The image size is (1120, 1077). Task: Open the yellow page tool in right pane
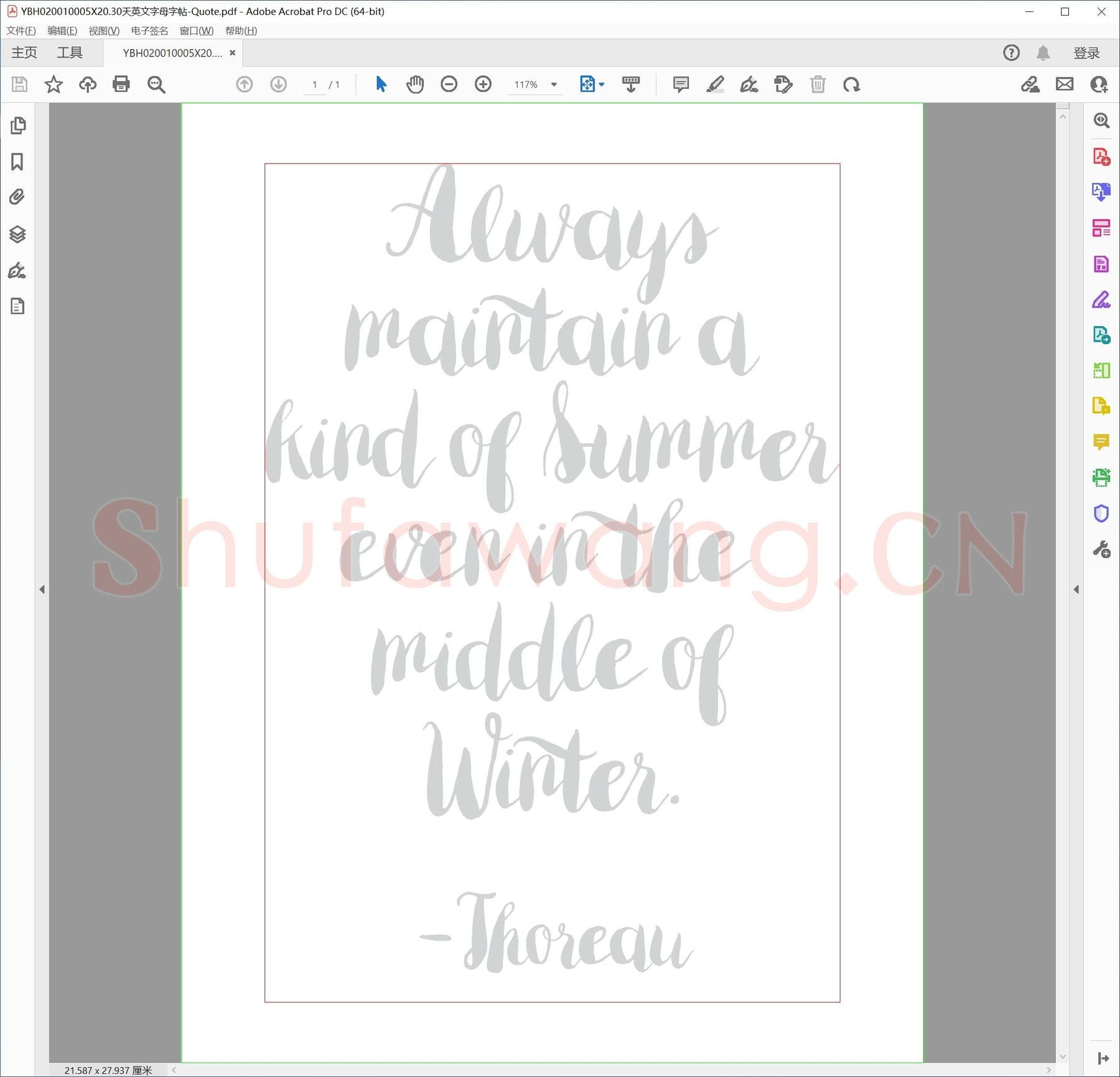pos(1101,406)
